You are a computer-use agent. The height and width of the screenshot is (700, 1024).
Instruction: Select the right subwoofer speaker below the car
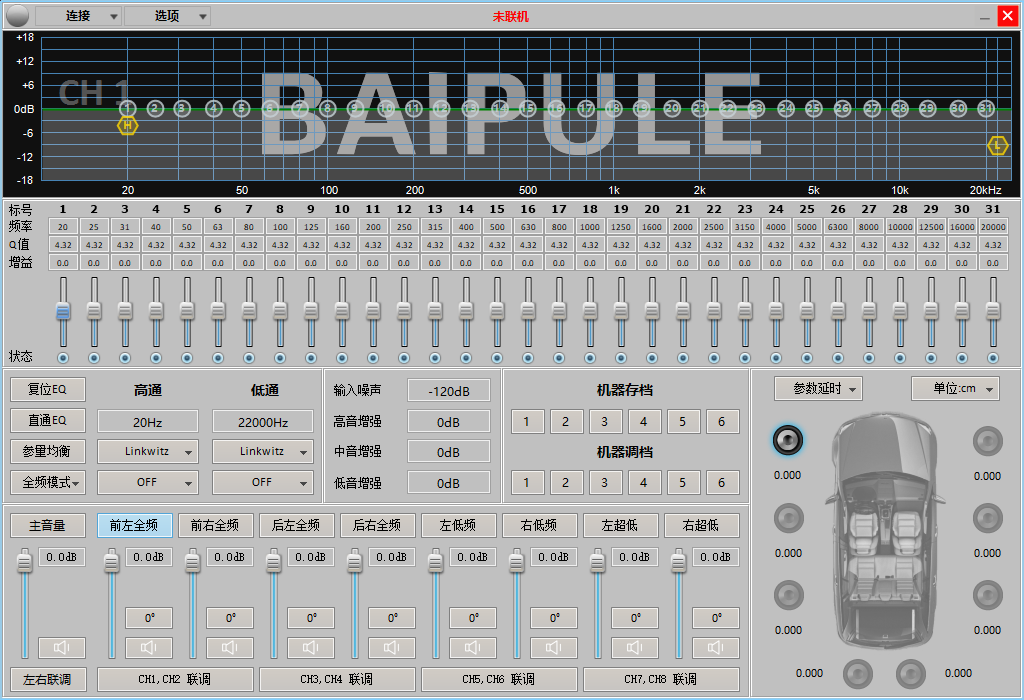point(910,674)
